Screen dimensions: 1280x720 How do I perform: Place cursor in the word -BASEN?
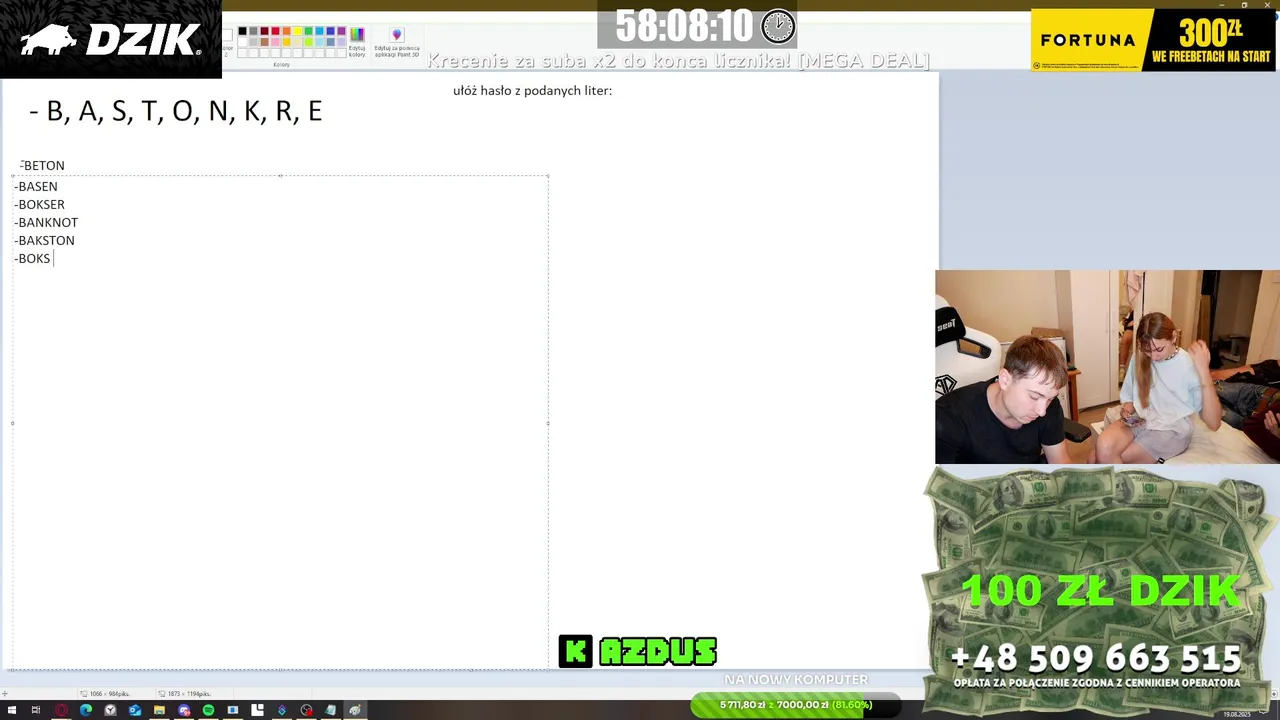point(36,187)
